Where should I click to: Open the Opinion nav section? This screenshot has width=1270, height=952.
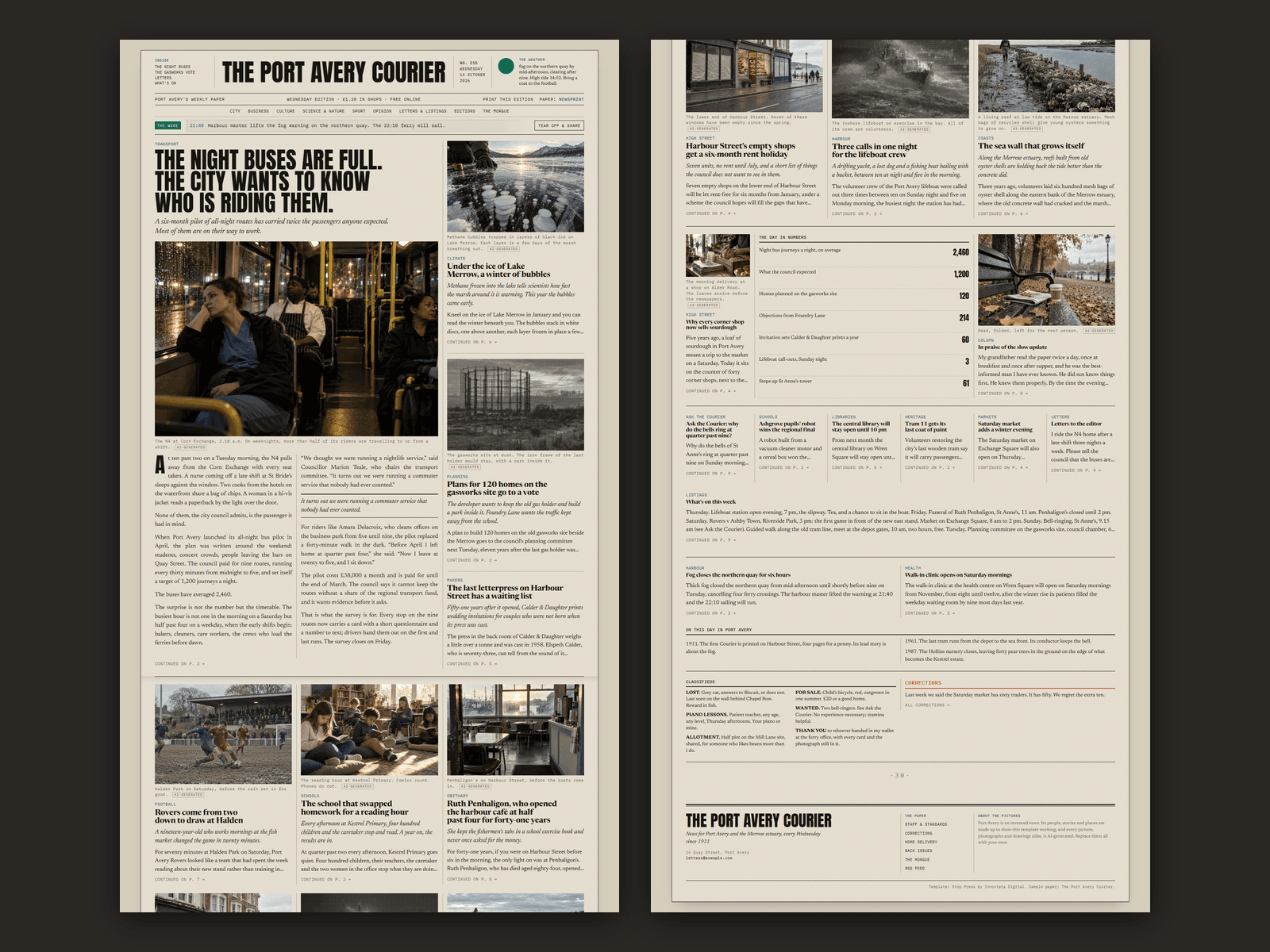[x=383, y=111]
